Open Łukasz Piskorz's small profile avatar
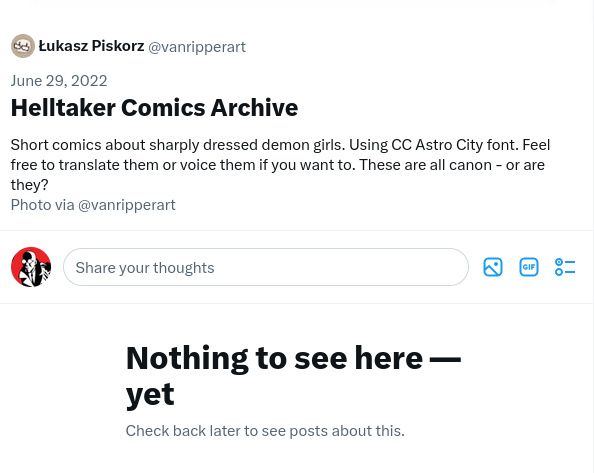 click(x=23, y=46)
